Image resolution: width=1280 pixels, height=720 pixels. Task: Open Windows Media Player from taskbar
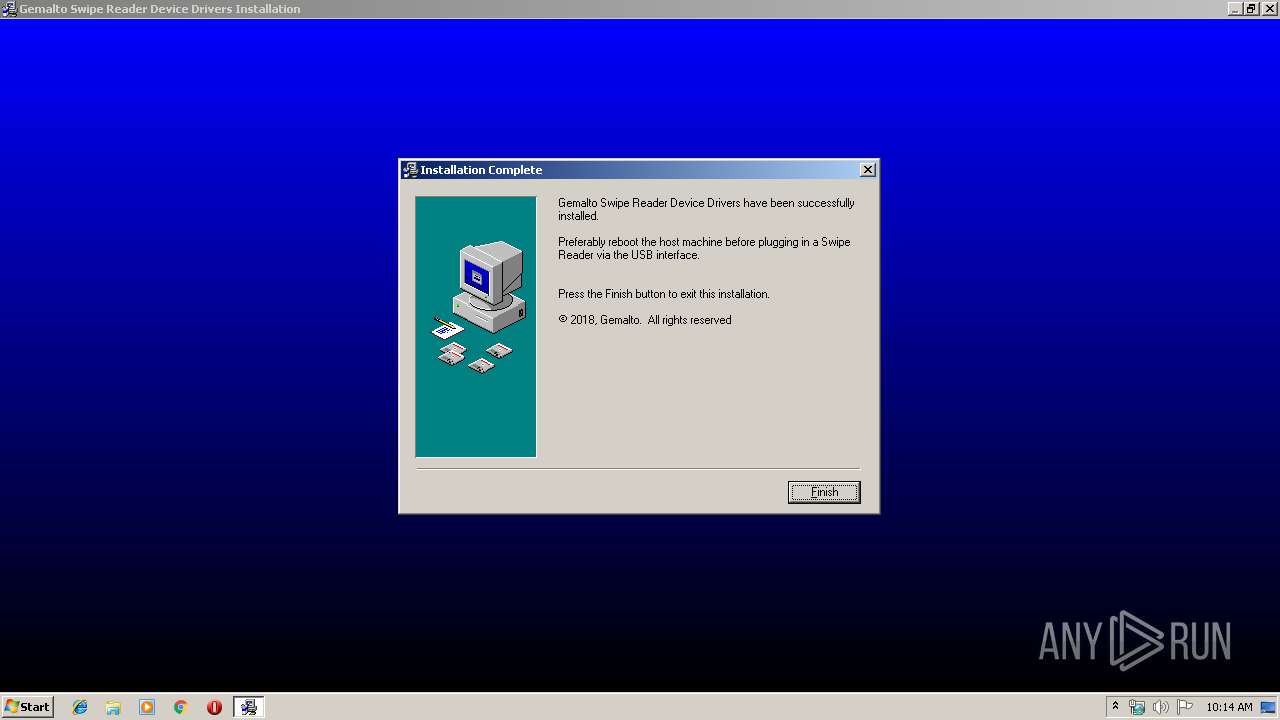click(147, 707)
